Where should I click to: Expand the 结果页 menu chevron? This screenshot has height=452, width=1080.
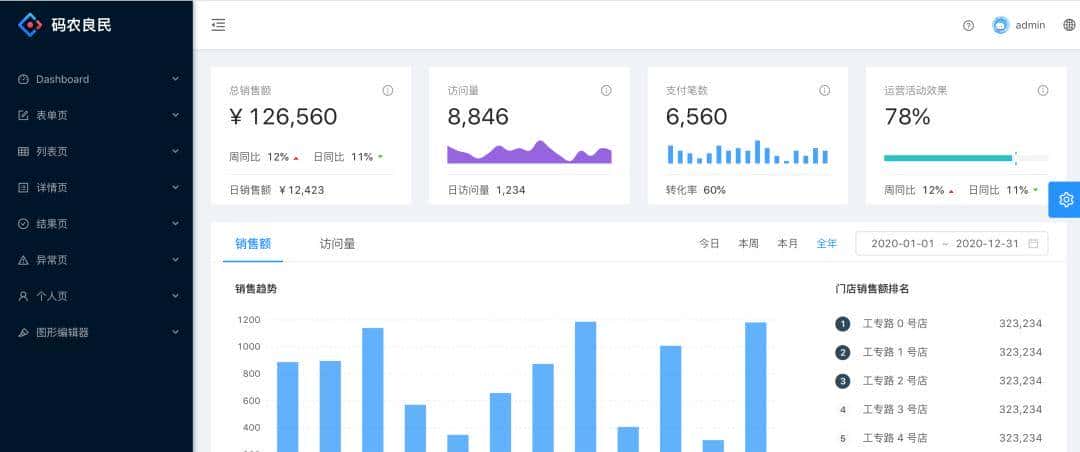(176, 224)
